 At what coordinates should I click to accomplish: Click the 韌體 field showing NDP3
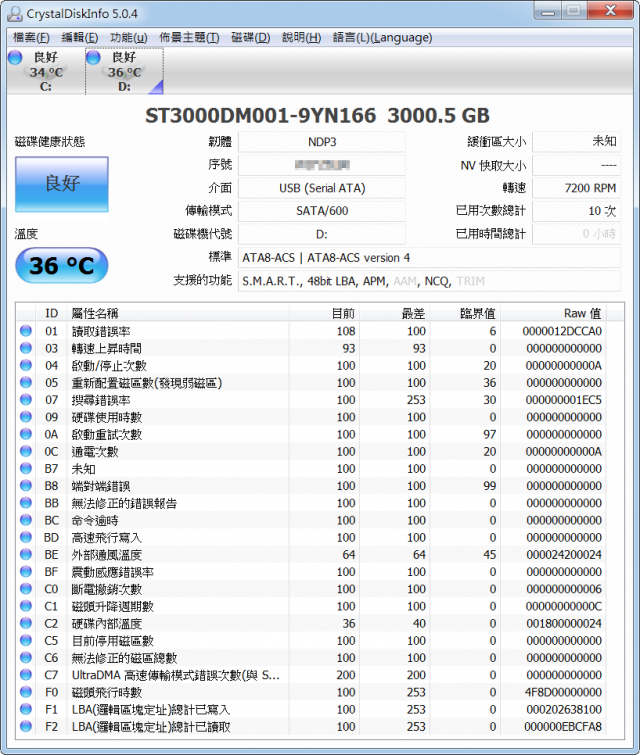(x=322, y=142)
